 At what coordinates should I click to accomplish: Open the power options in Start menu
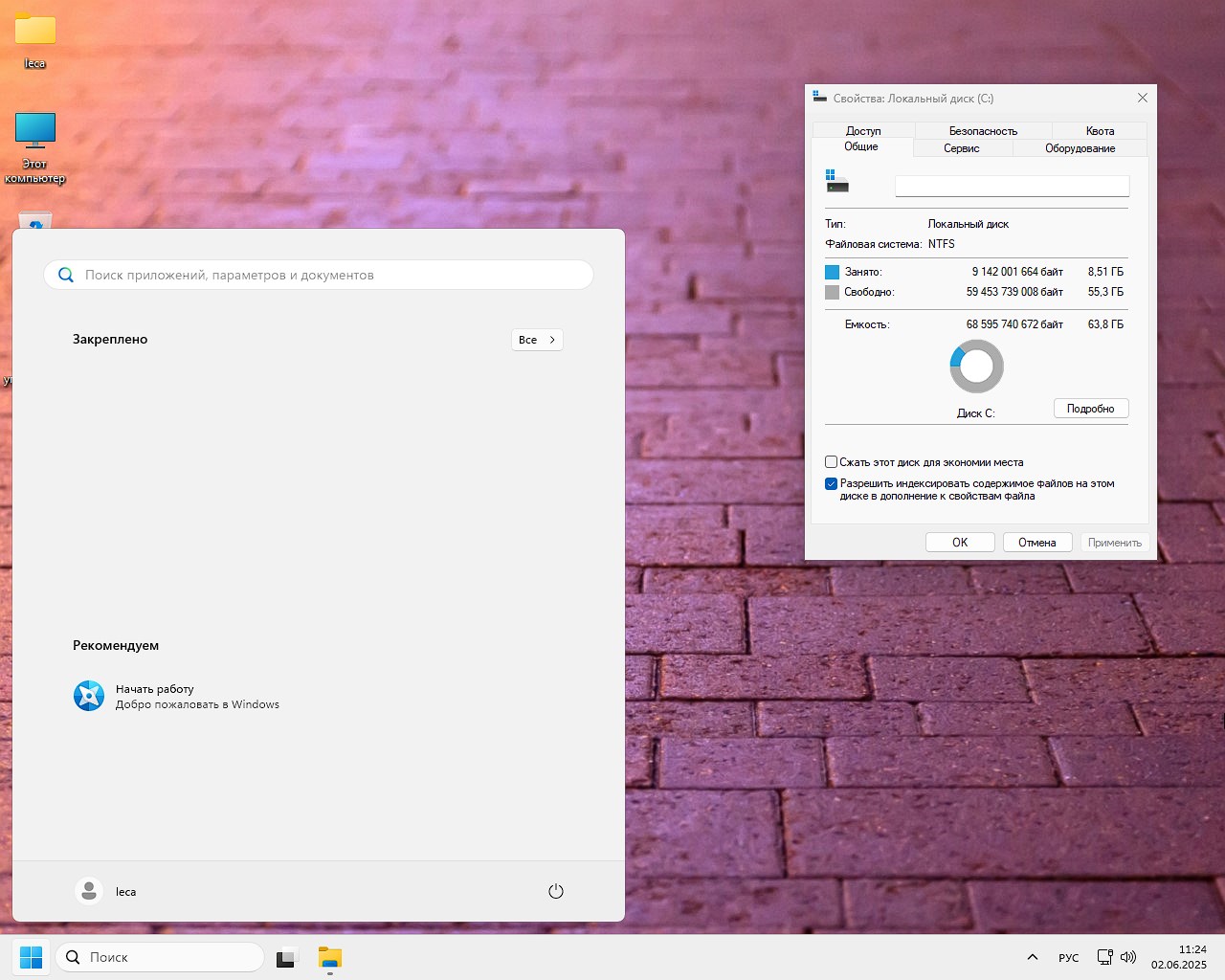(x=556, y=891)
